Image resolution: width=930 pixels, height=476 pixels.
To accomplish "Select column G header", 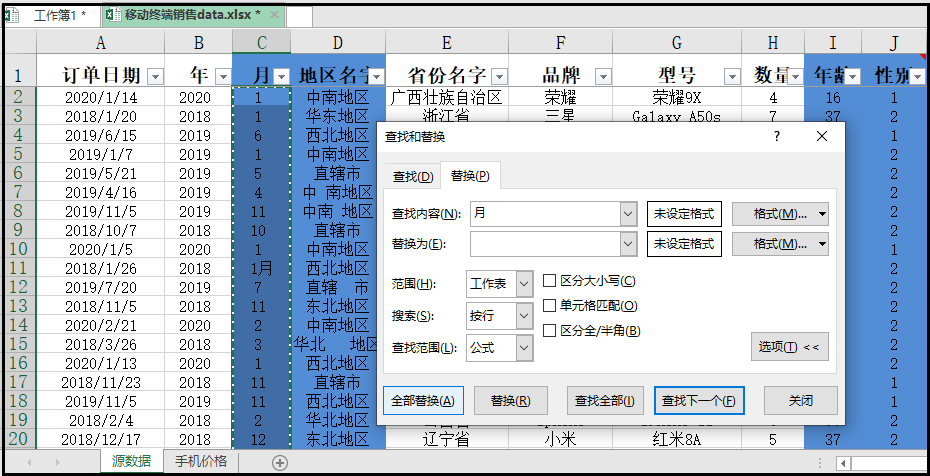I will click(677, 42).
